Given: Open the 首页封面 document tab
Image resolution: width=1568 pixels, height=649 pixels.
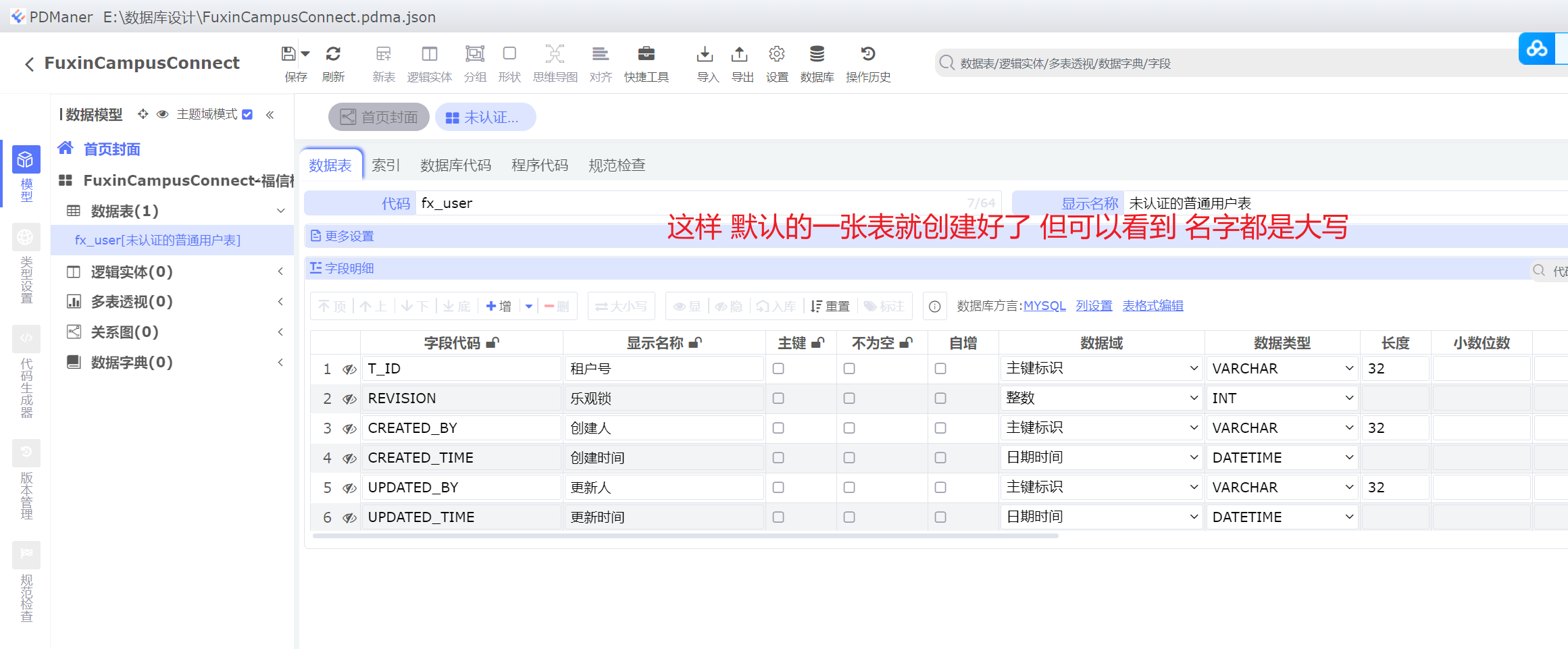Looking at the screenshot, I should coord(379,117).
